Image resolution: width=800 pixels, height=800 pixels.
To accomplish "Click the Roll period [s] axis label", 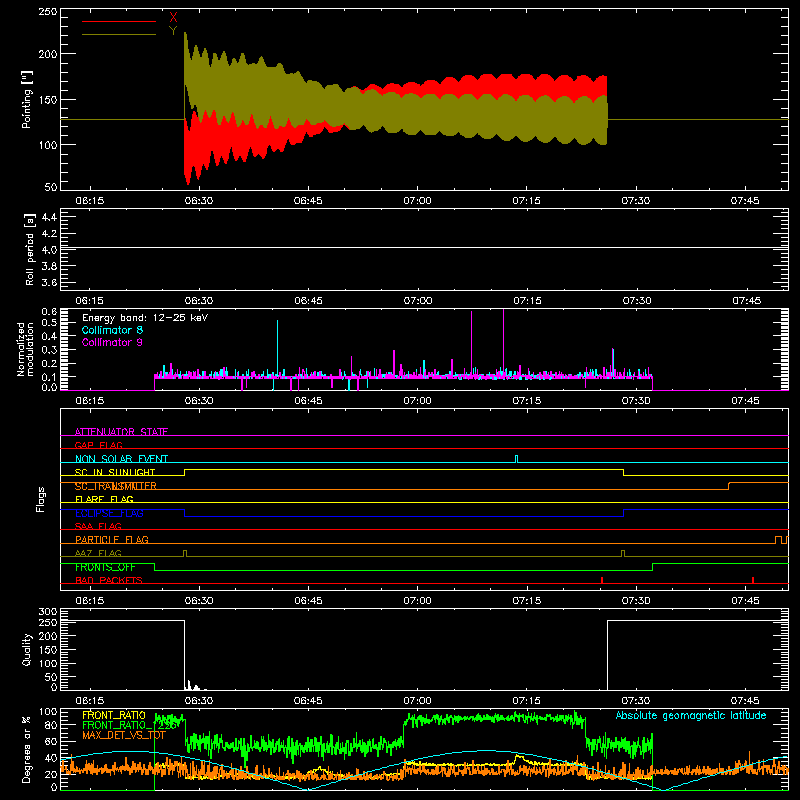I will click(29, 249).
